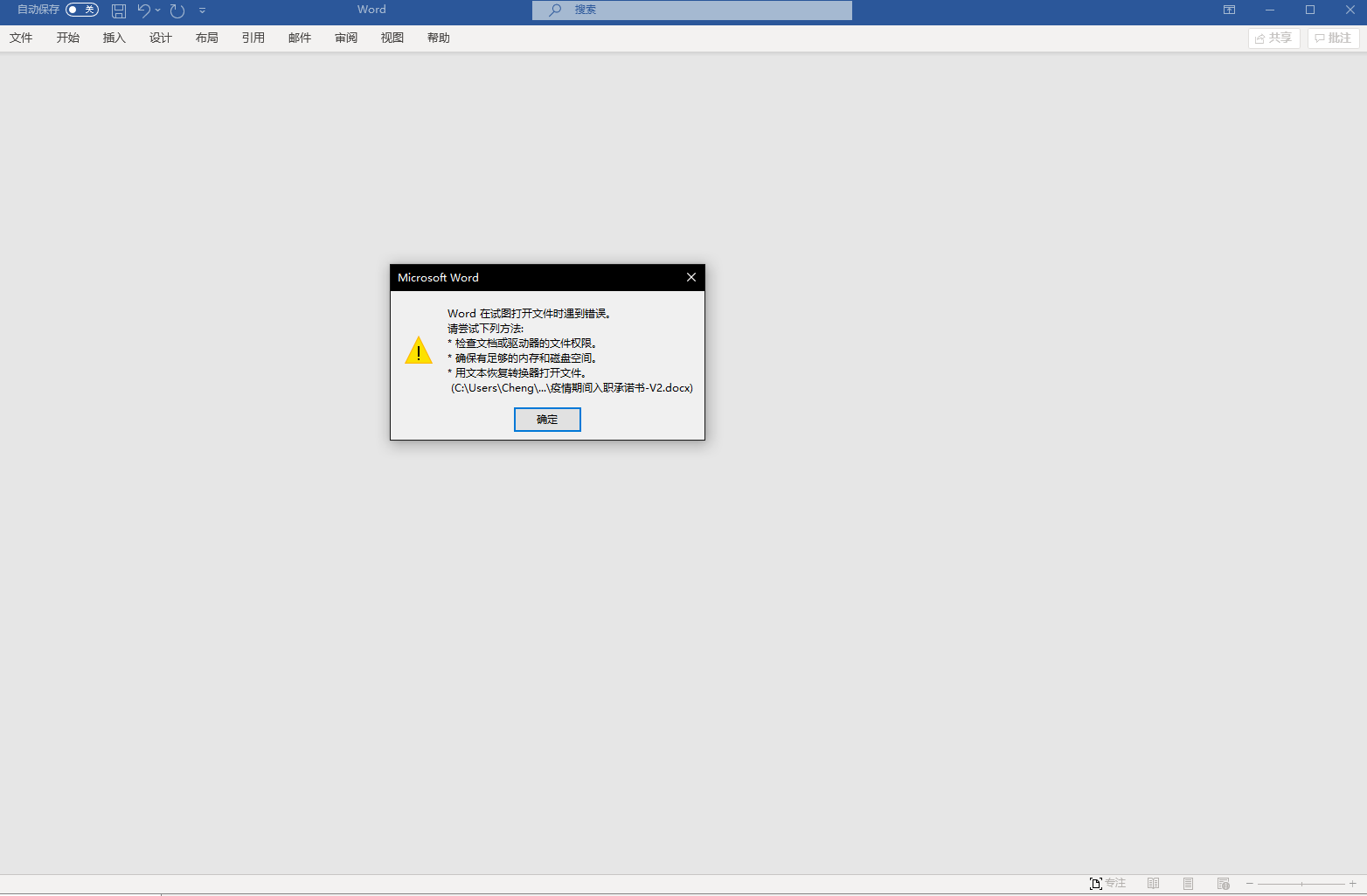Click the zoom slider in status bar

[x=1301, y=884]
